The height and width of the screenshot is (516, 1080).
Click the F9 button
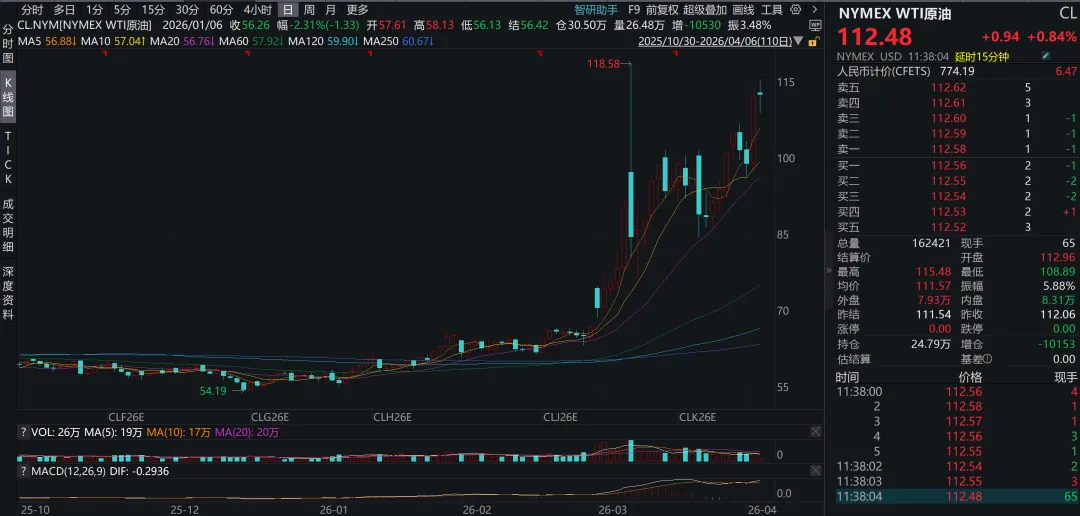pos(634,10)
